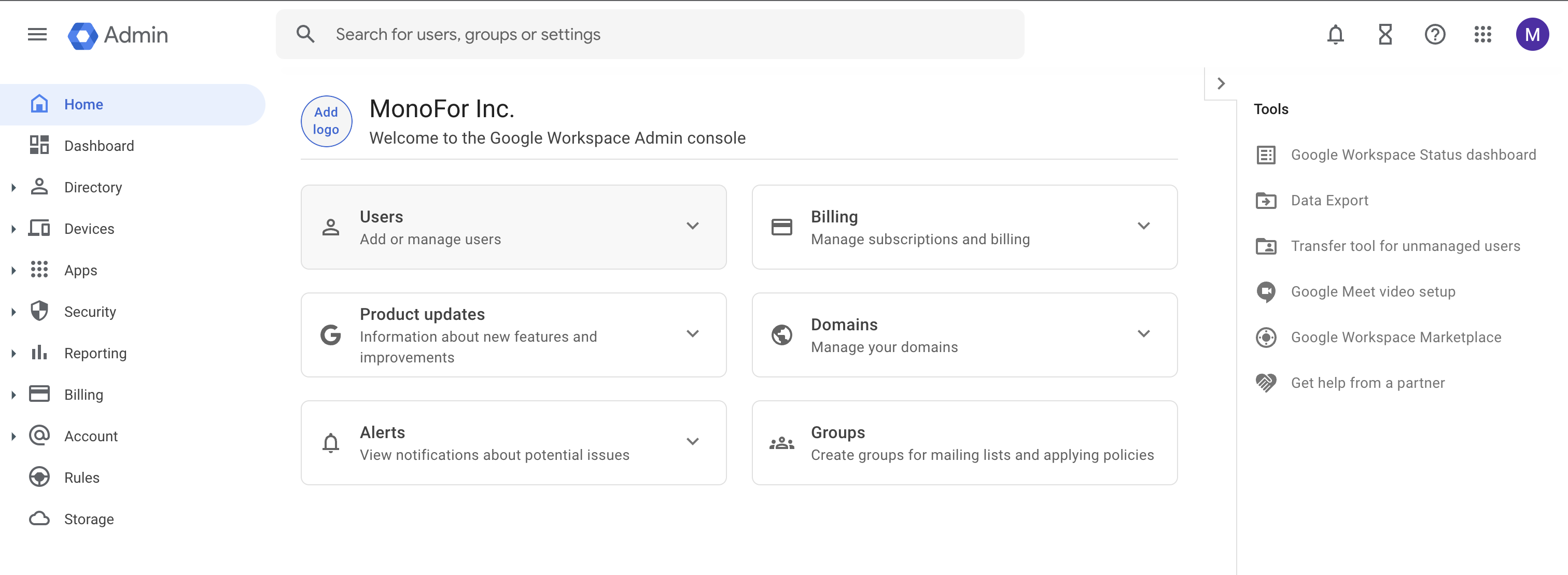Viewport: 1568px width, 575px height.
Task: Expand Security in the sidebar tree
Action: coord(13,312)
